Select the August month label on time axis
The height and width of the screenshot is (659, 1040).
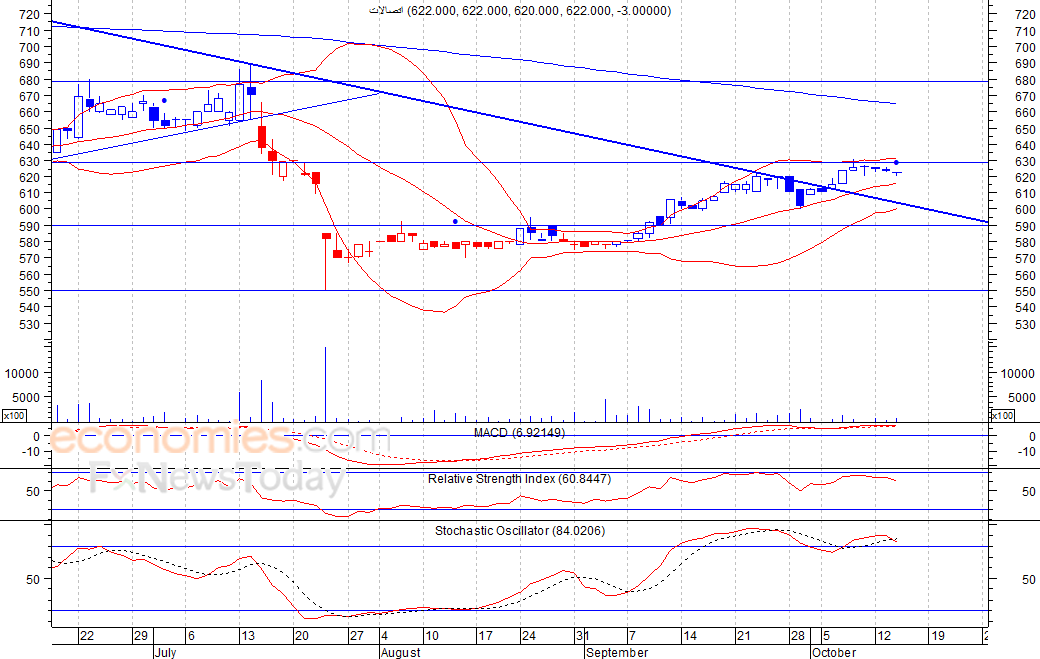coord(401,652)
